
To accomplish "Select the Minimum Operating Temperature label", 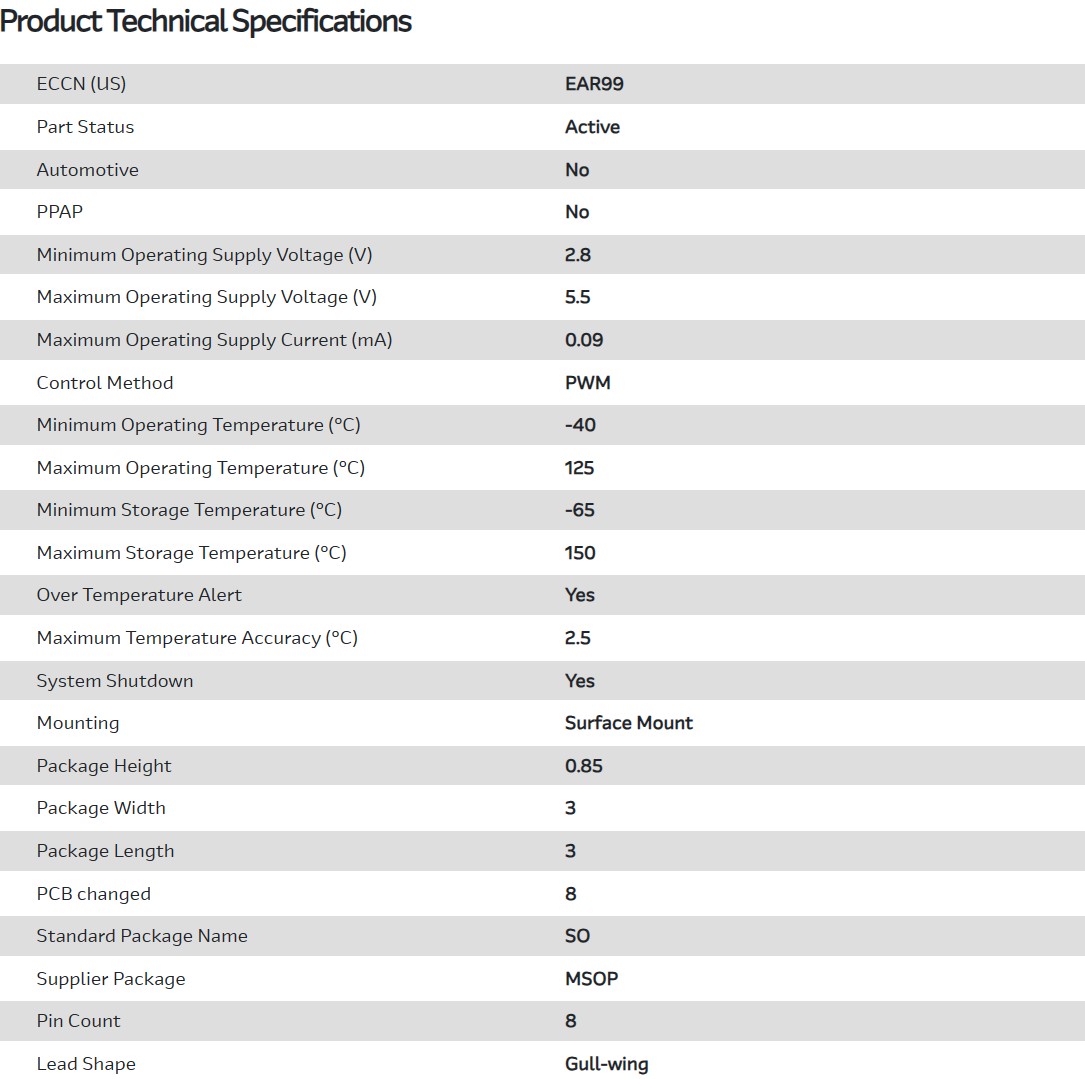I will tap(198, 425).
